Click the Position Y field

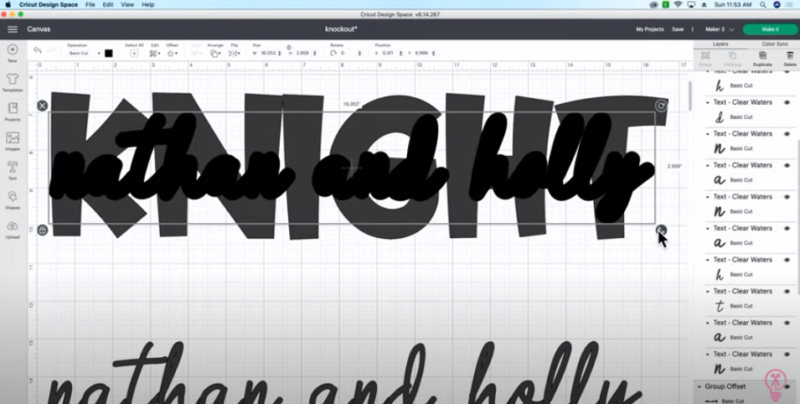pyautogui.click(x=424, y=53)
